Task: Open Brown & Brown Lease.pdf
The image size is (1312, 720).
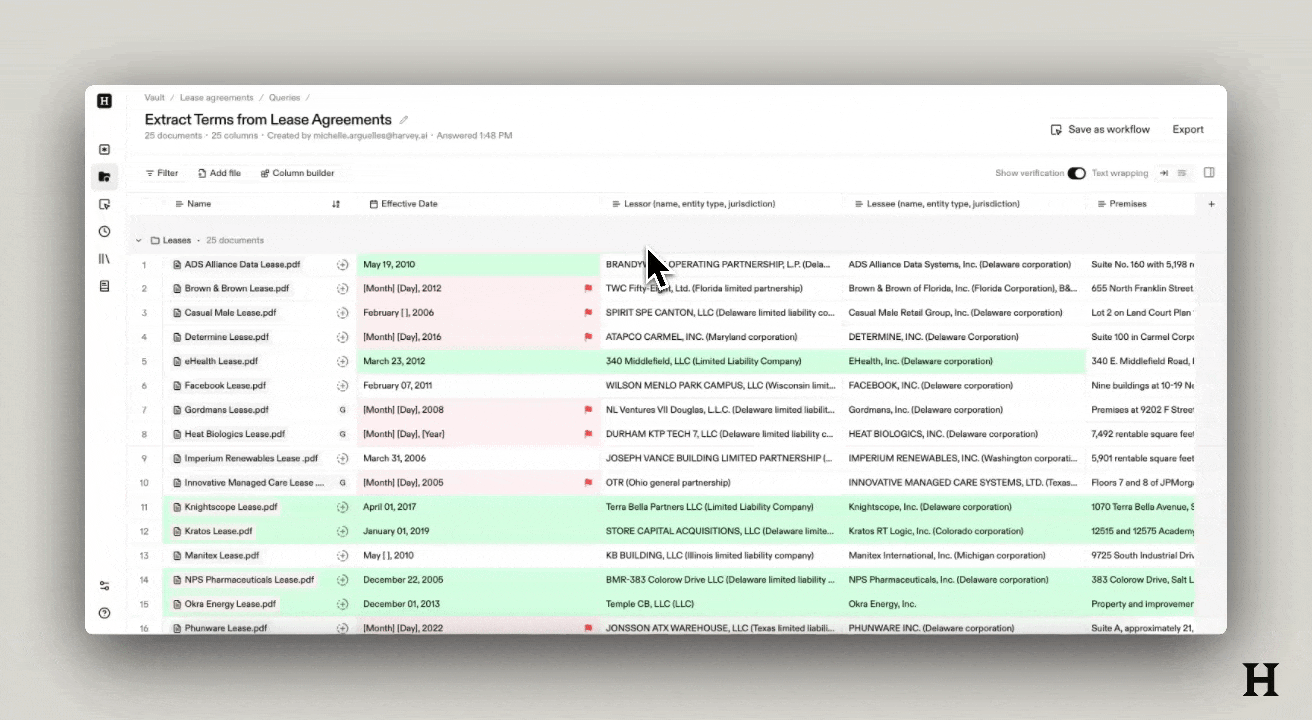Action: (x=237, y=289)
